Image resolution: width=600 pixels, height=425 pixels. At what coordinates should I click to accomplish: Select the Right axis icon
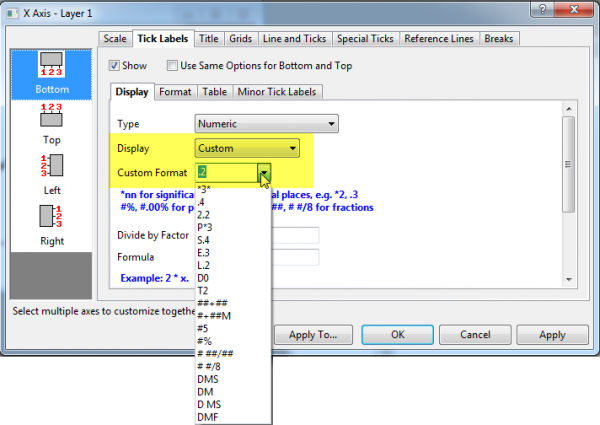point(54,223)
